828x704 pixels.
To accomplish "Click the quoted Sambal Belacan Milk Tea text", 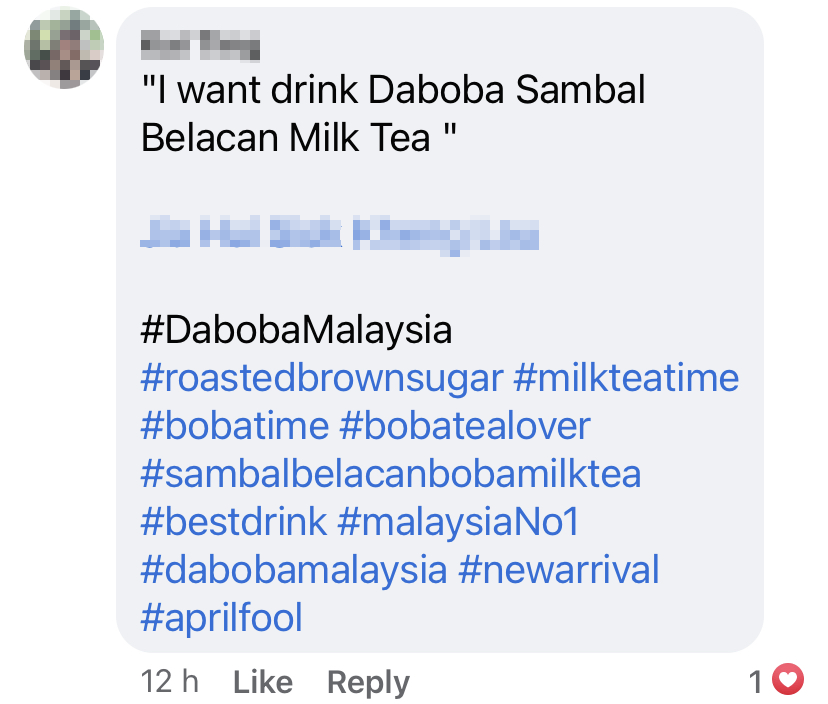I will click(x=393, y=114).
